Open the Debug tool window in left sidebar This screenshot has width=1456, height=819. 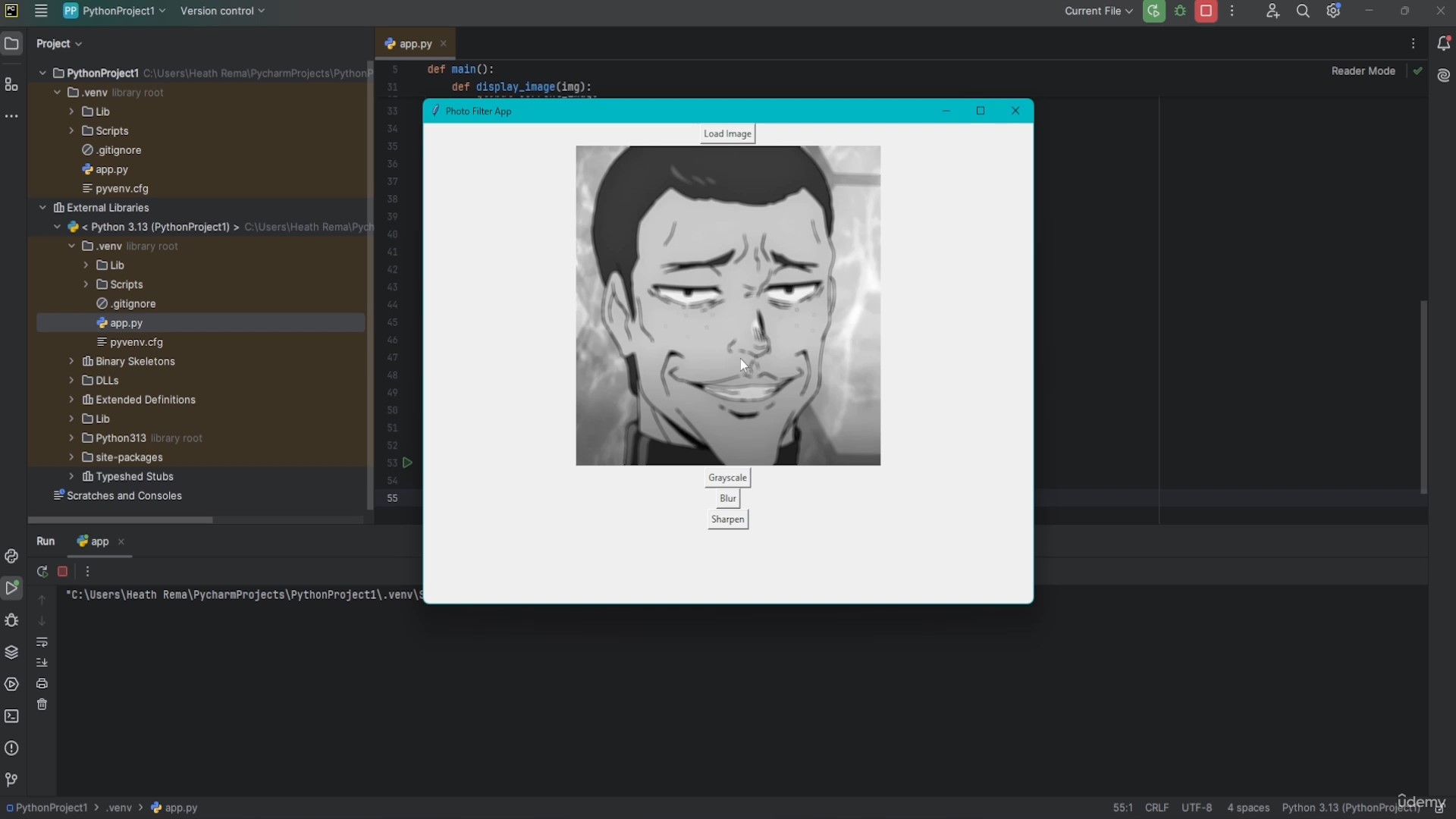click(x=11, y=620)
